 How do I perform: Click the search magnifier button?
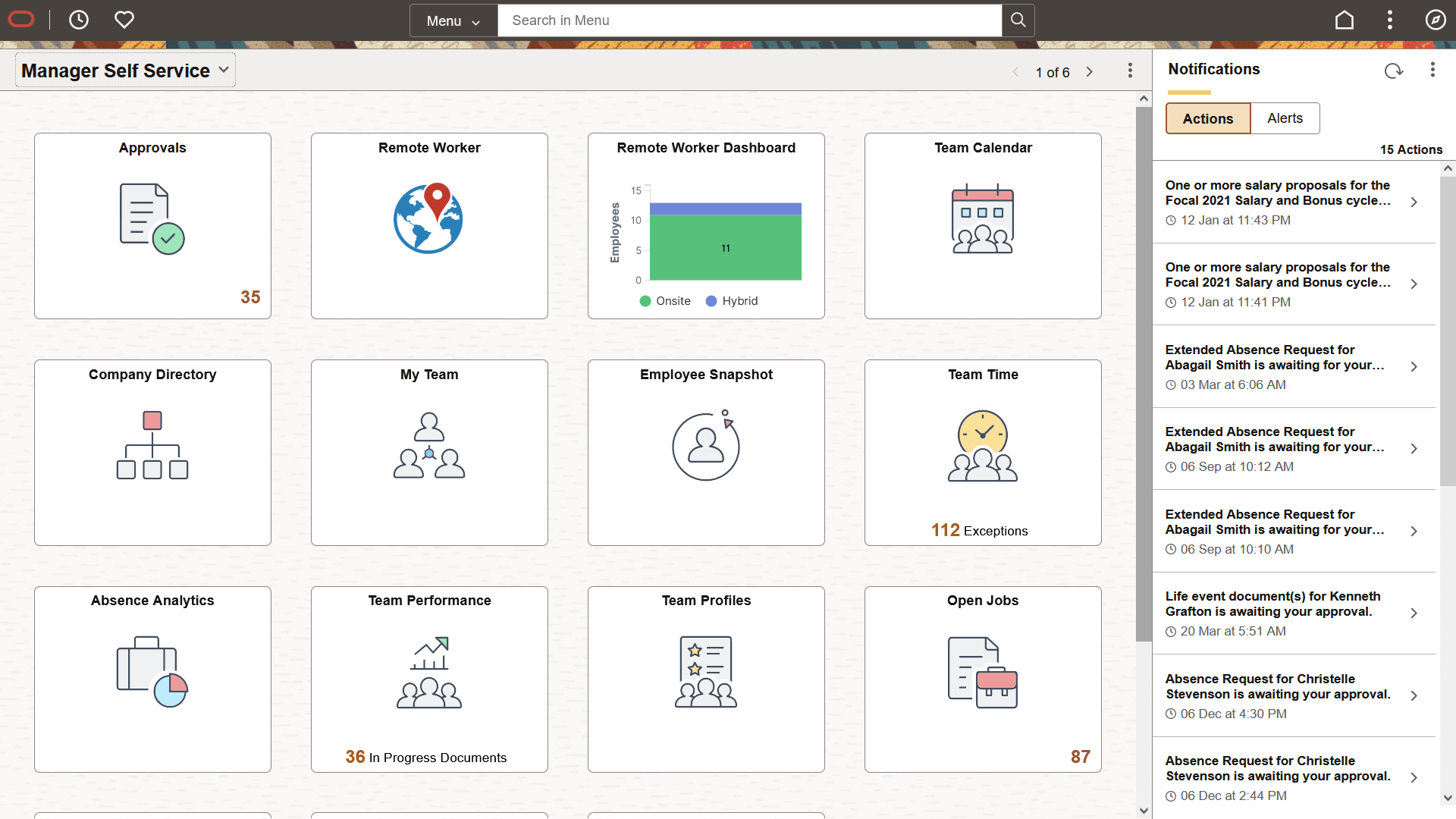[x=1018, y=20]
